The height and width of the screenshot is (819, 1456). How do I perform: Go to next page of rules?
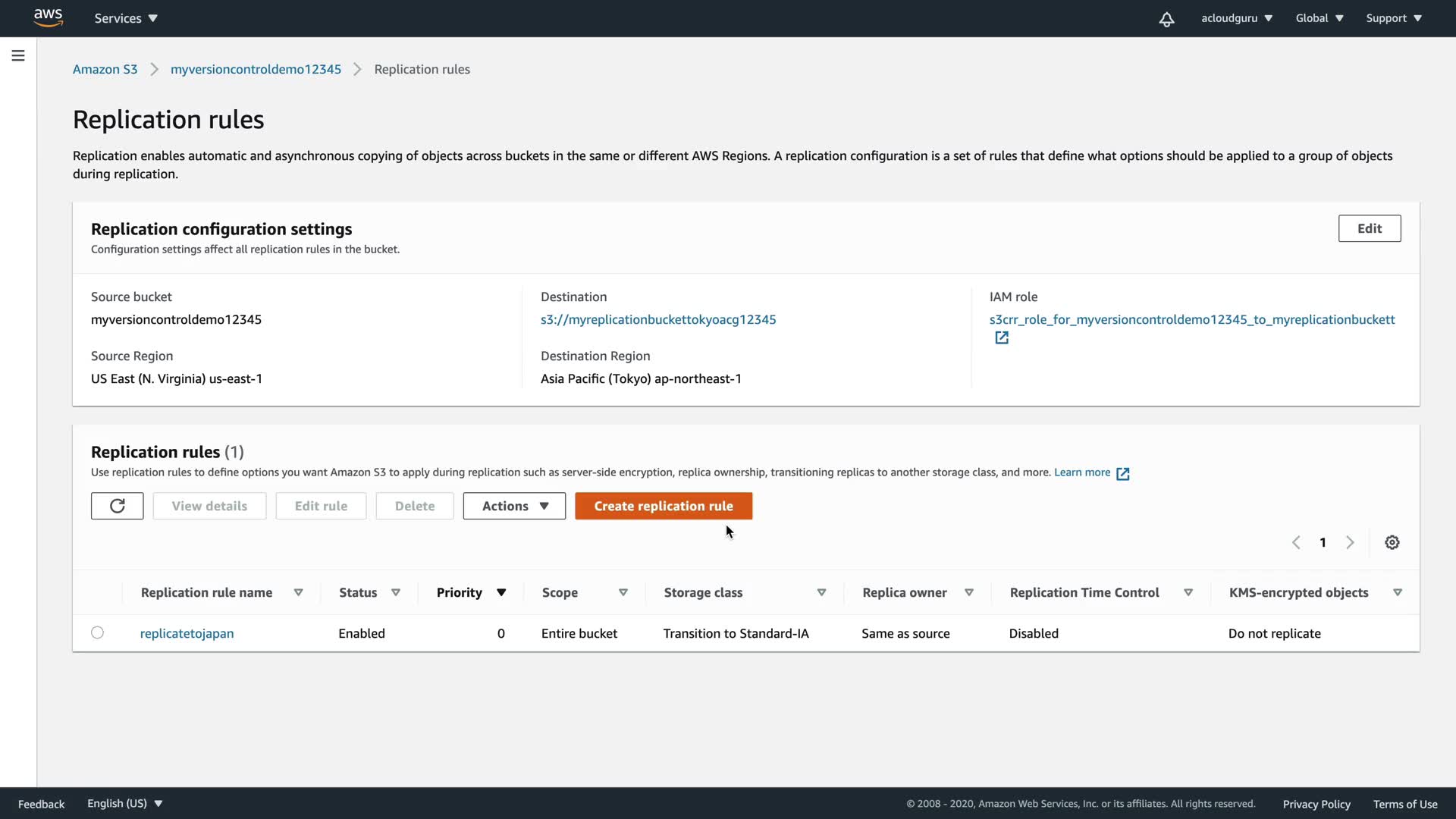pos(1350,542)
